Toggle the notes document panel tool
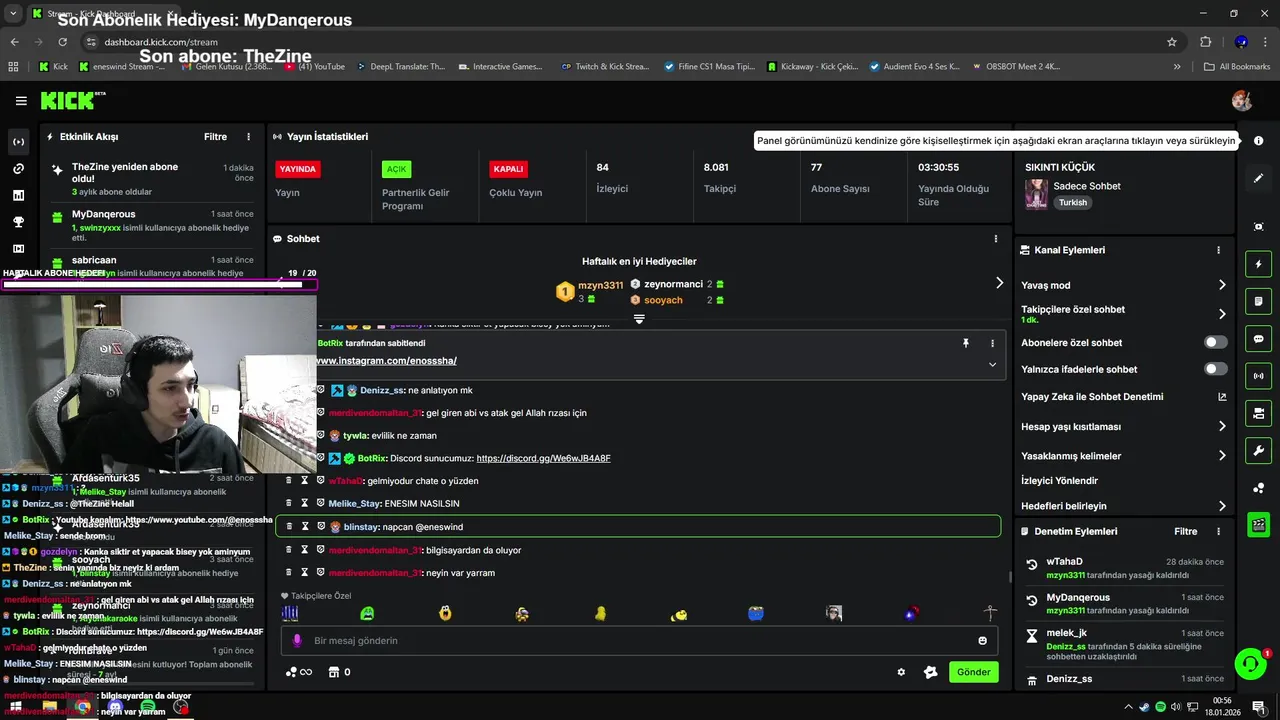 click(x=1258, y=301)
